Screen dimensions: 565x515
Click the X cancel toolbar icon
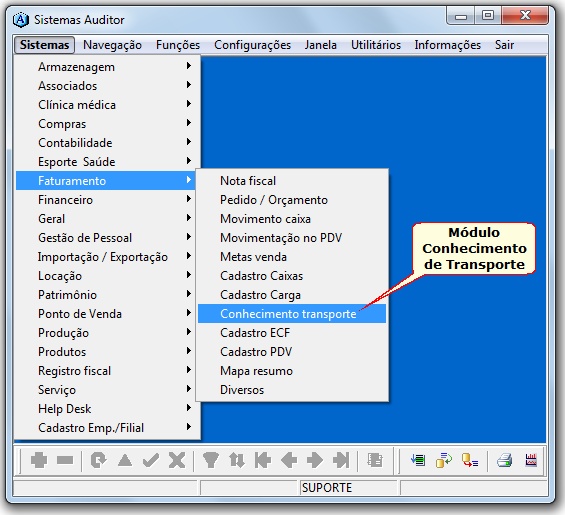pos(177,460)
